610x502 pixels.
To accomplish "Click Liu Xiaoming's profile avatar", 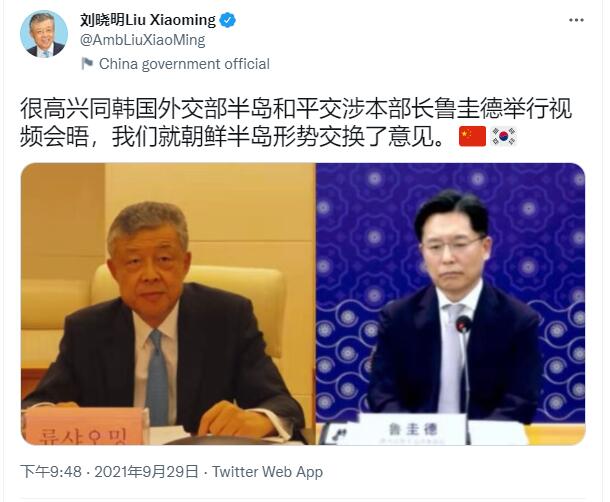I will pyautogui.click(x=44, y=34).
